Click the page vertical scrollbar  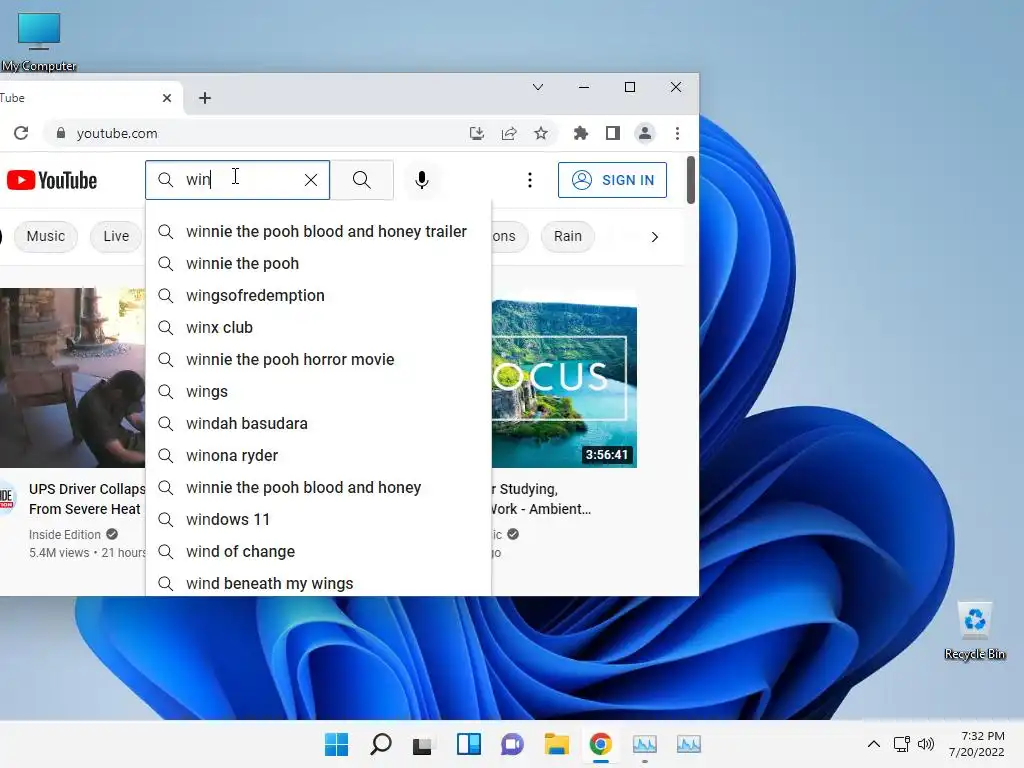coord(691,180)
